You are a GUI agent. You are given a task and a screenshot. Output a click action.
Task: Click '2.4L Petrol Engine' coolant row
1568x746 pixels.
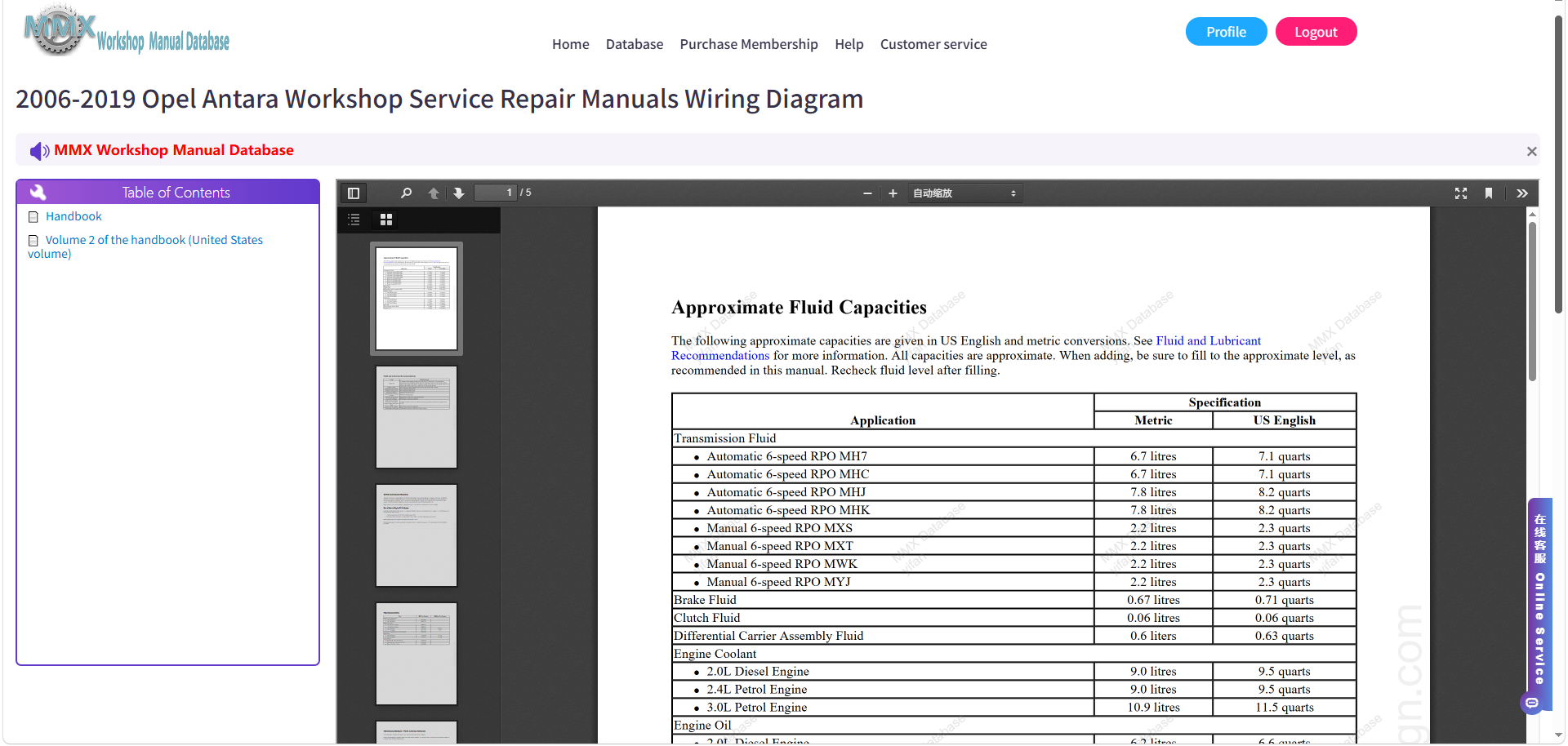point(1014,690)
